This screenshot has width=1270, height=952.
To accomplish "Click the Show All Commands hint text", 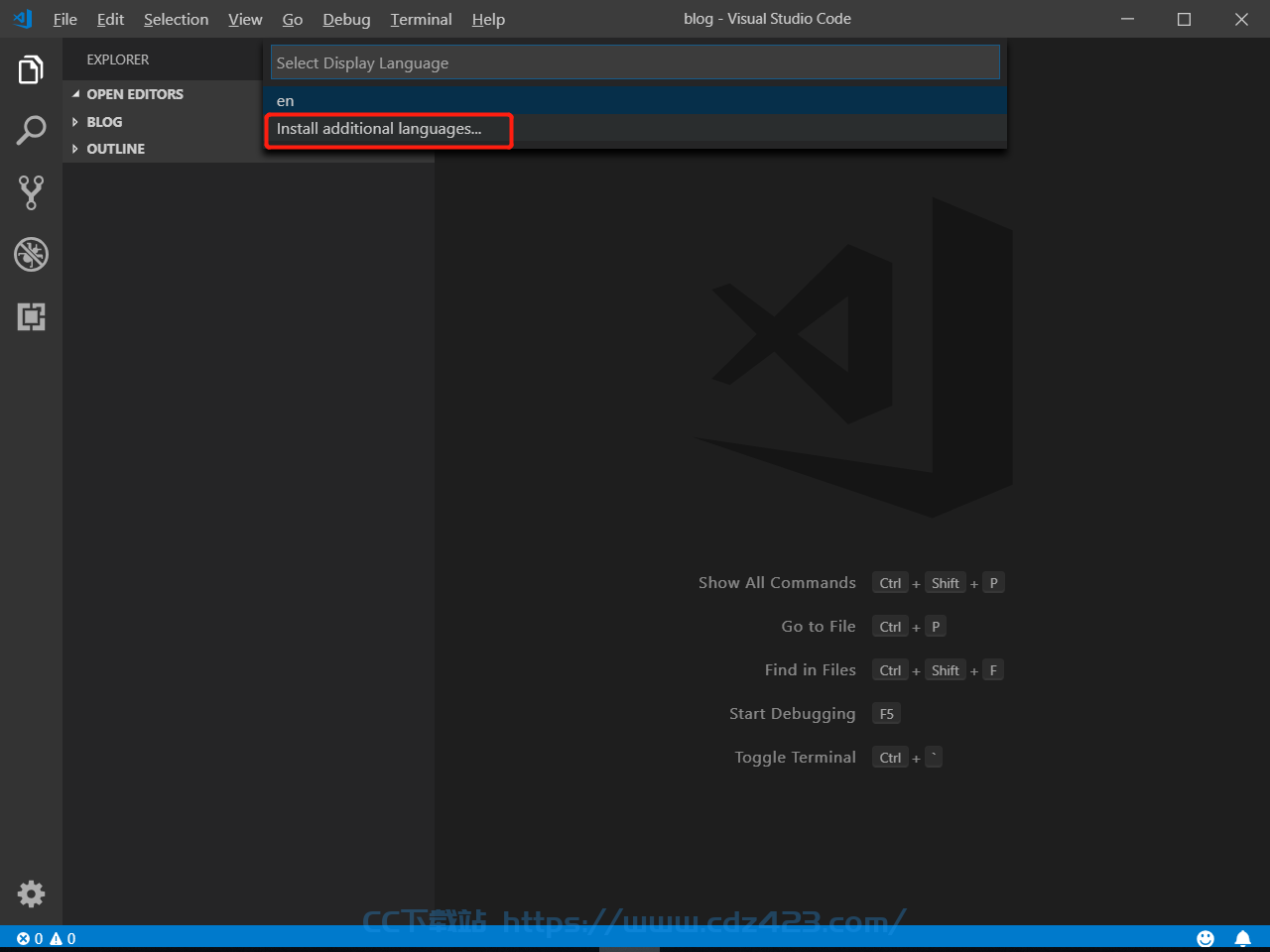I will 777,583.
